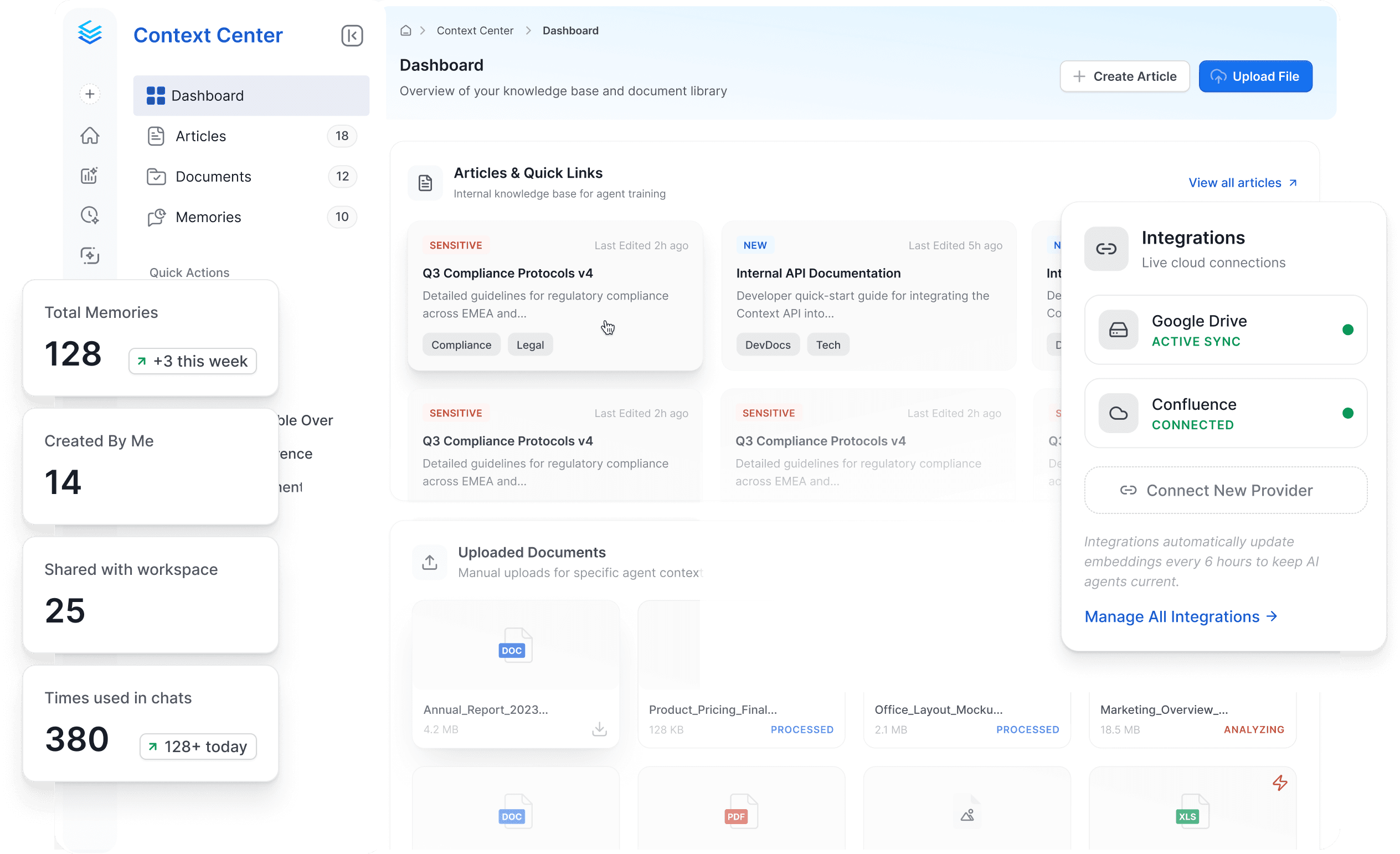Open the Confluence integration card
This screenshot has height=854, width=1400.
tap(1225, 413)
